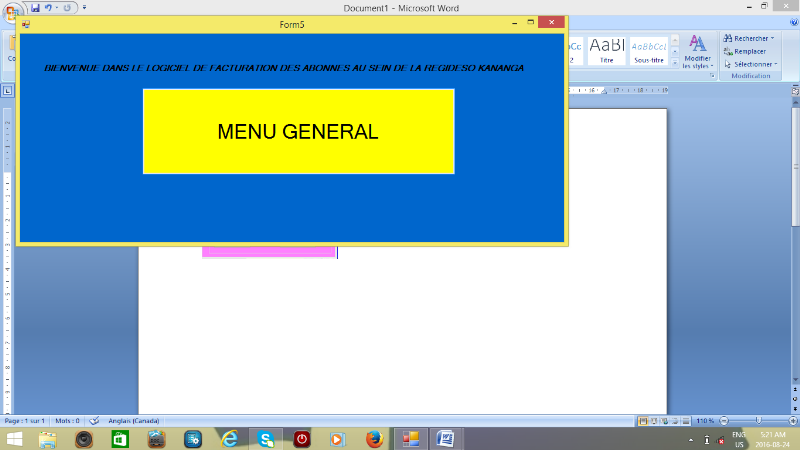The image size is (800, 450).
Task: Click the Word vertical scrollbar thumb
Action: click(x=795, y=166)
